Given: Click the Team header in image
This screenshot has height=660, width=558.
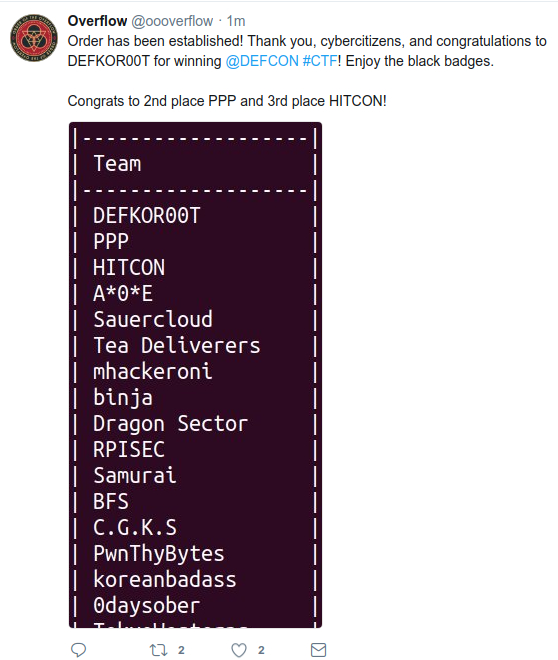Looking at the screenshot, I should (117, 163).
